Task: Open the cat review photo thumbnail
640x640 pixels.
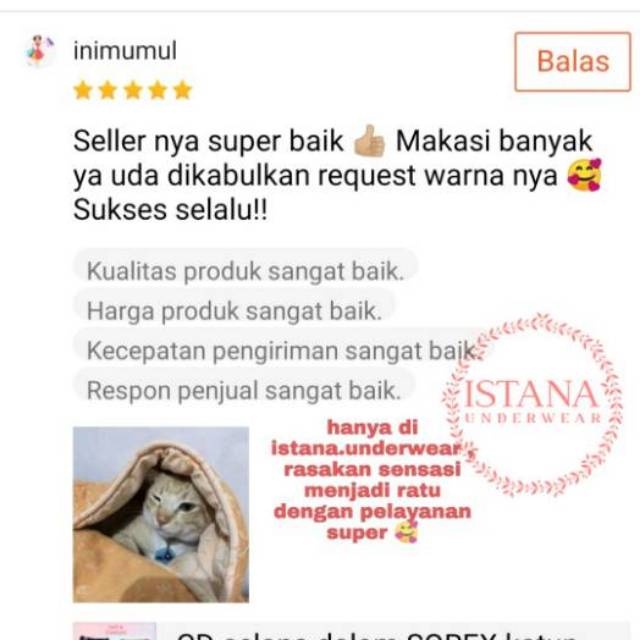Action: coord(161,515)
